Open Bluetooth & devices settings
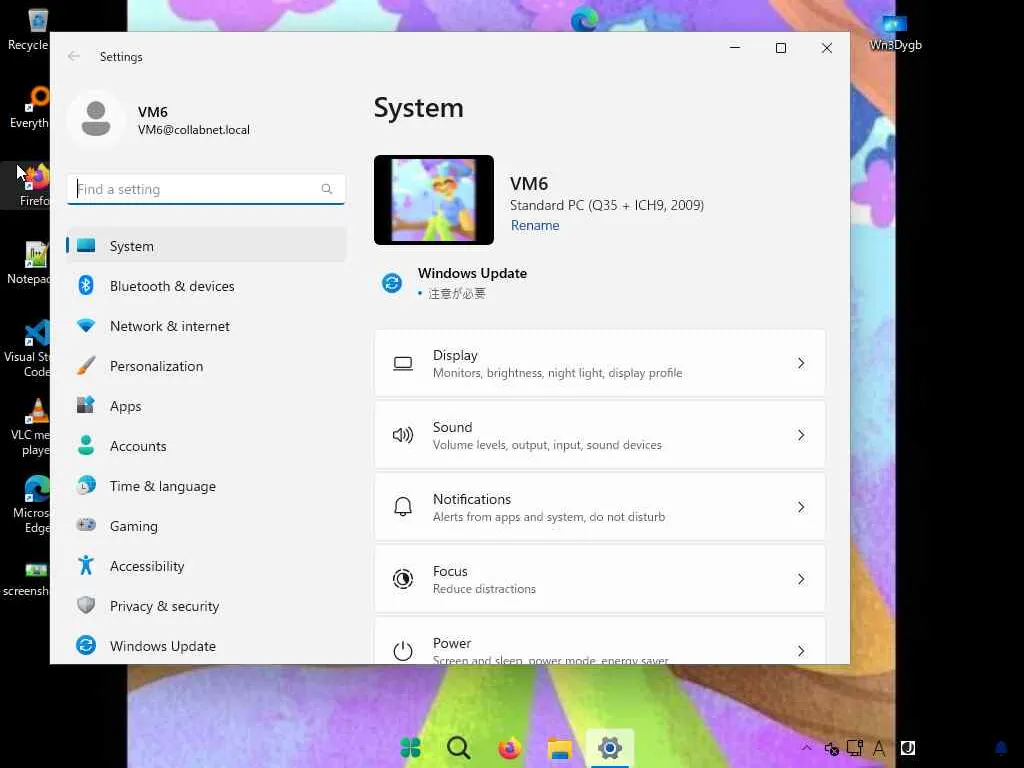Image resolution: width=1024 pixels, height=768 pixels. (206, 286)
